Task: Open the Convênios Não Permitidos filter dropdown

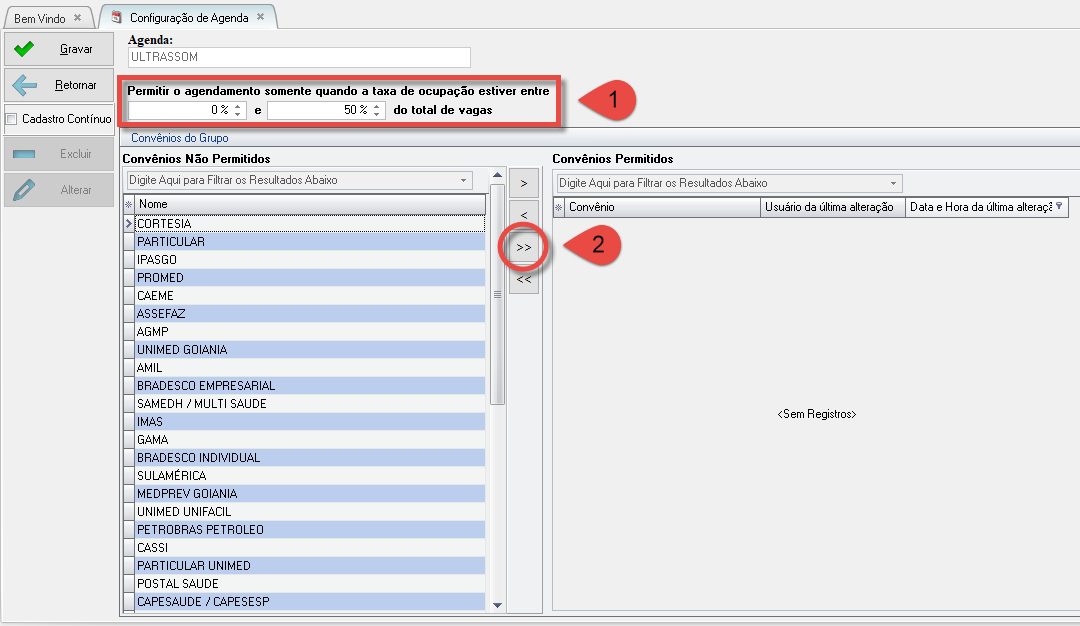Action: click(x=463, y=181)
